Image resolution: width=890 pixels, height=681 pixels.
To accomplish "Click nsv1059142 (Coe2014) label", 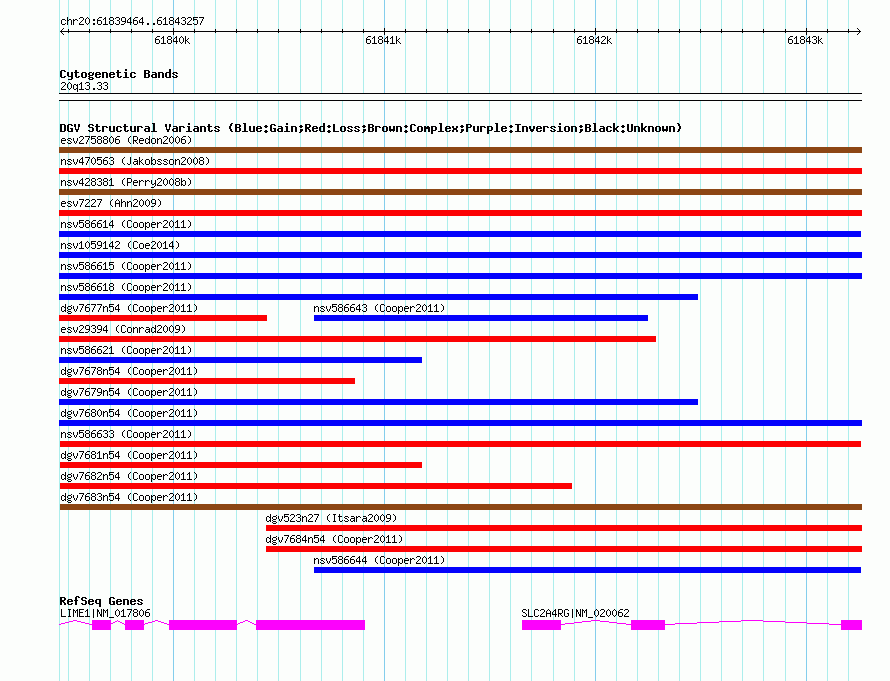I will 120,245.
